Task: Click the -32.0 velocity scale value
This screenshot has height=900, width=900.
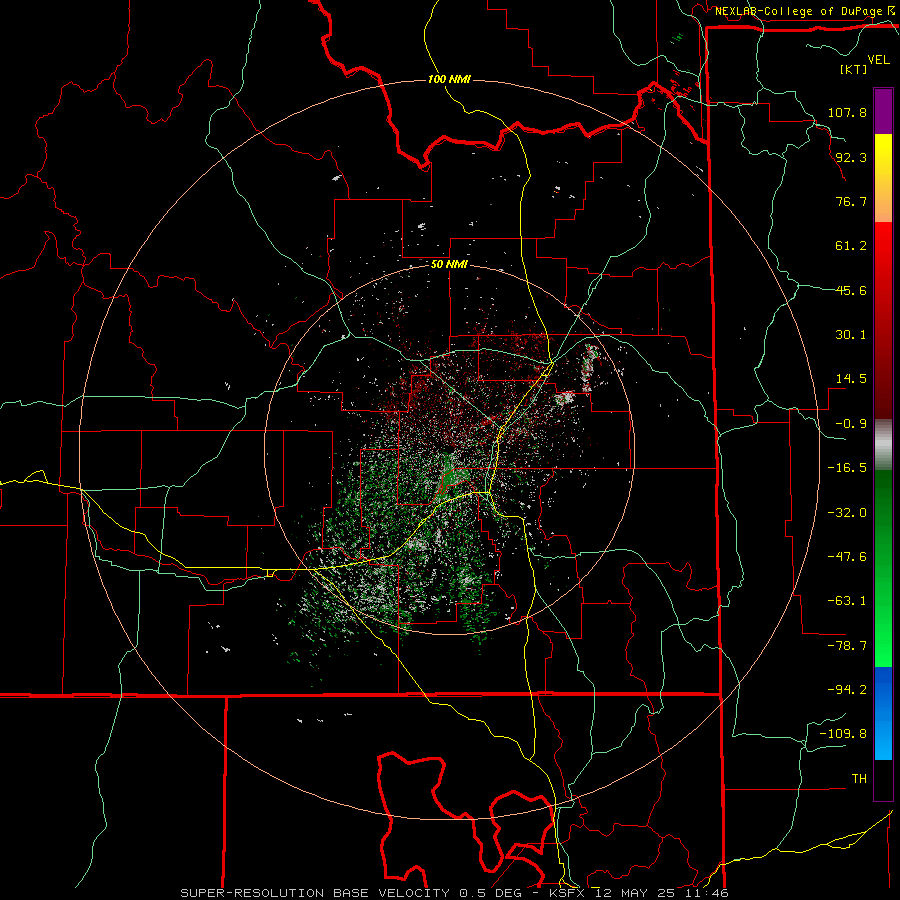Action: coord(847,513)
